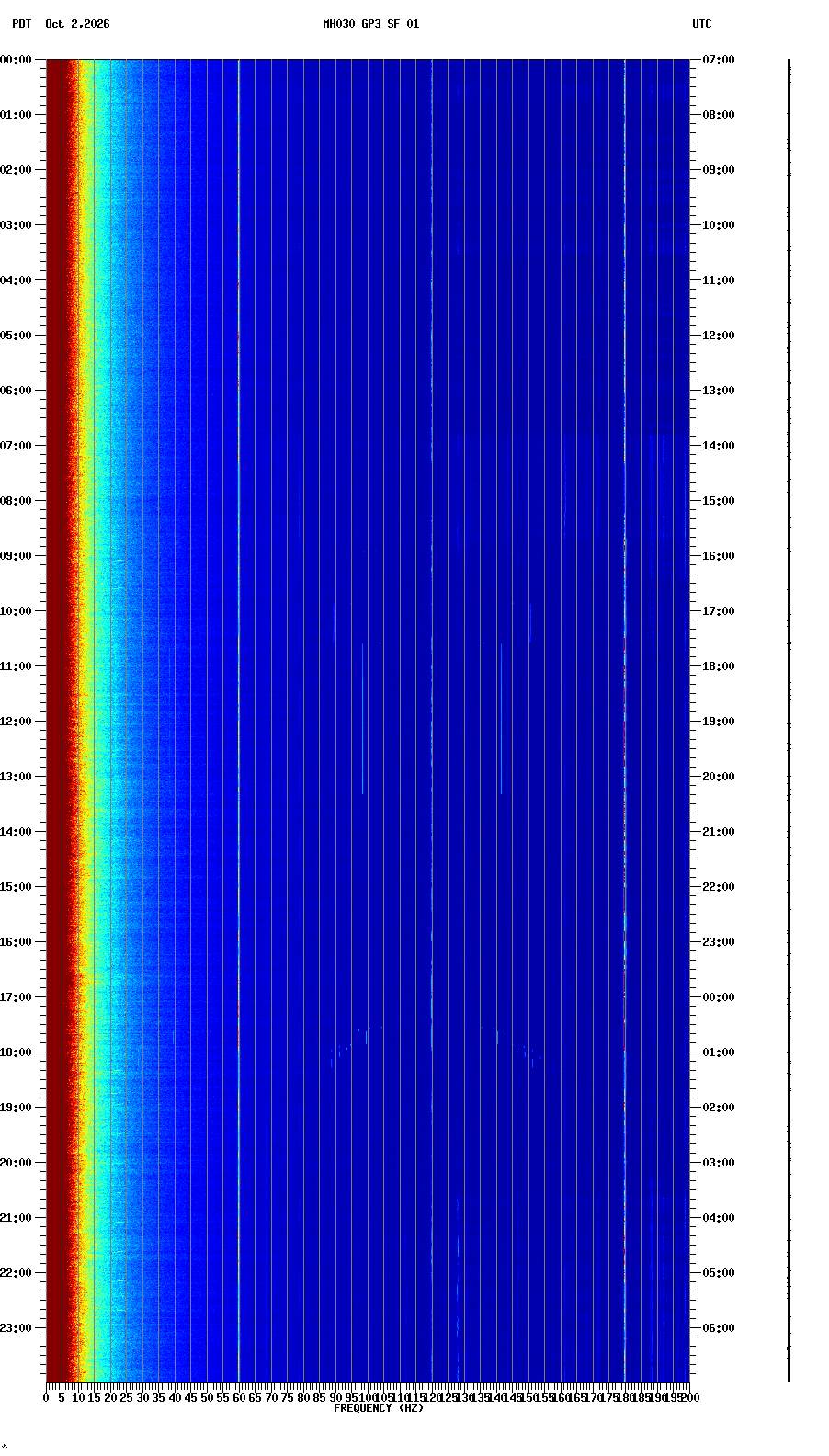Click 10:00 on the PDT time axis
Screen dimensions: 829x1456
(x=16, y=611)
